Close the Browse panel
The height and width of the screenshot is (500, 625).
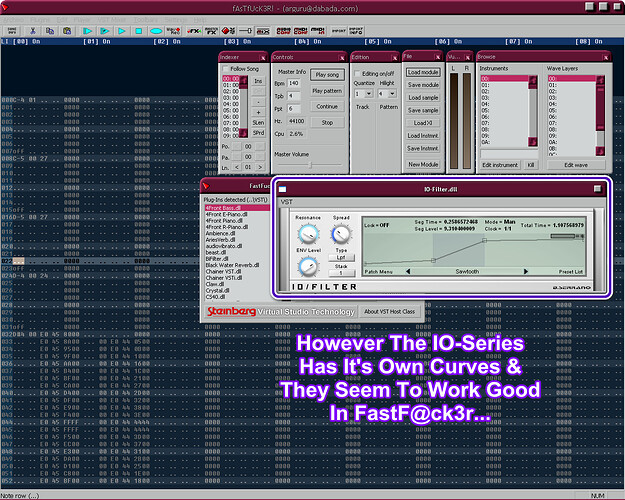coord(606,57)
